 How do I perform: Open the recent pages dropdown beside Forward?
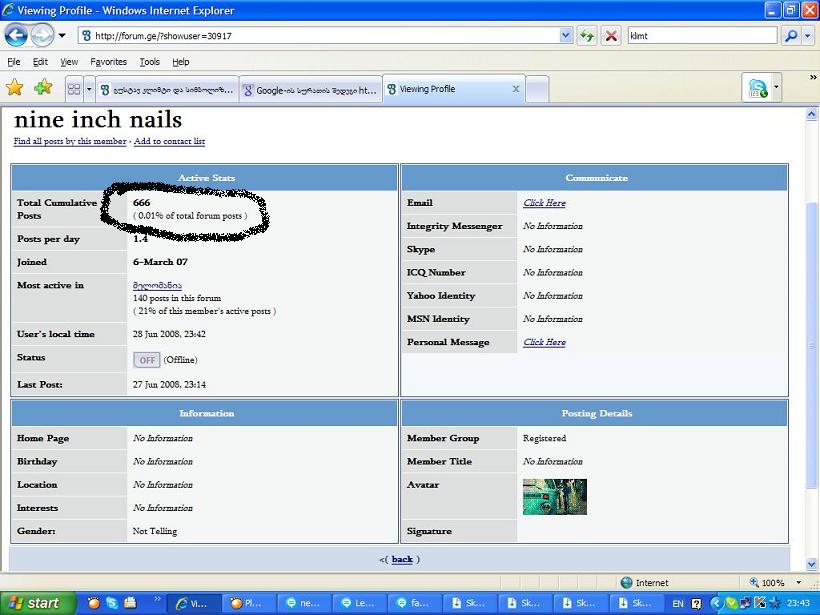click(62, 36)
